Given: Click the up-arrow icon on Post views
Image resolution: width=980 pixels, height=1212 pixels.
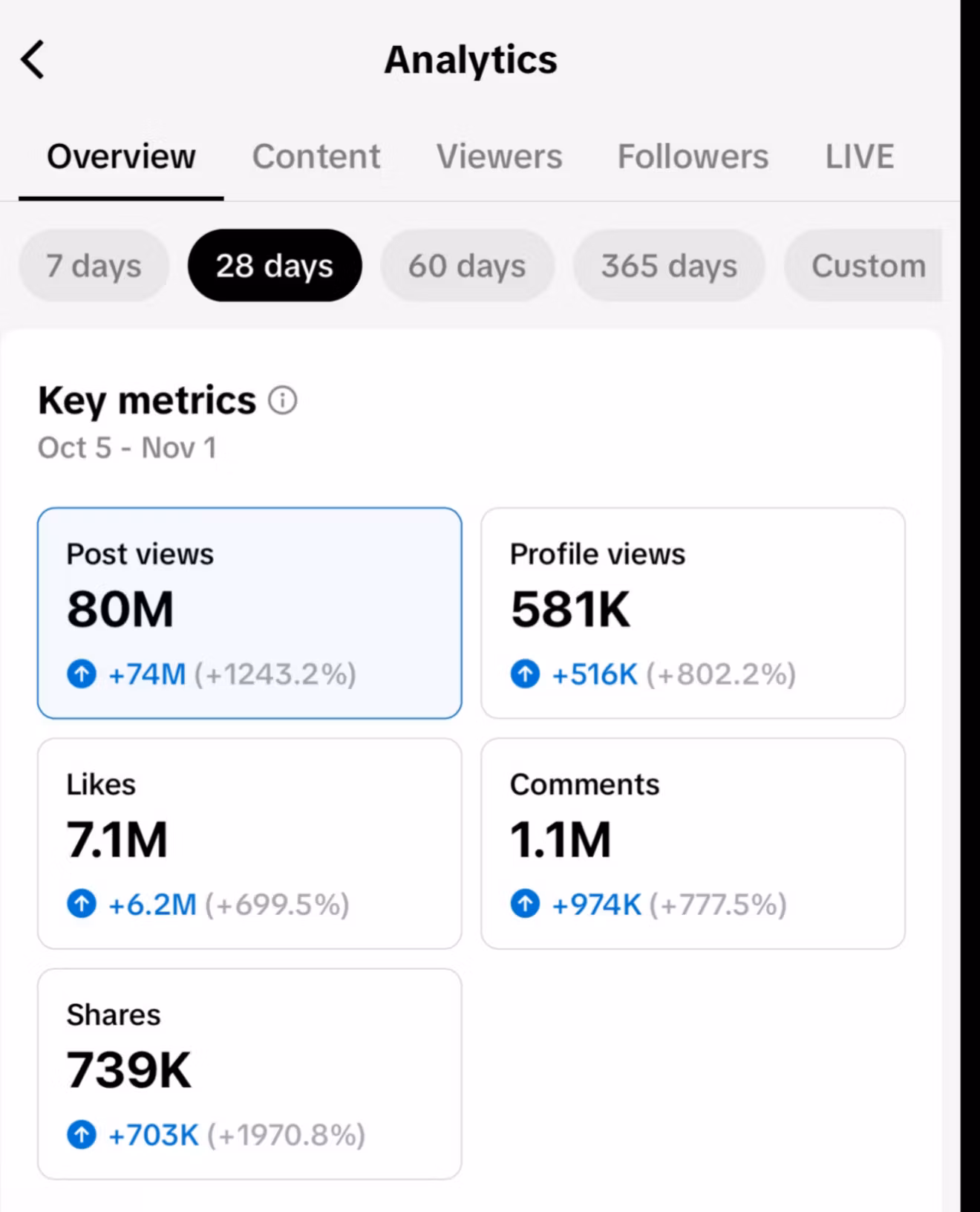Looking at the screenshot, I should click(83, 674).
